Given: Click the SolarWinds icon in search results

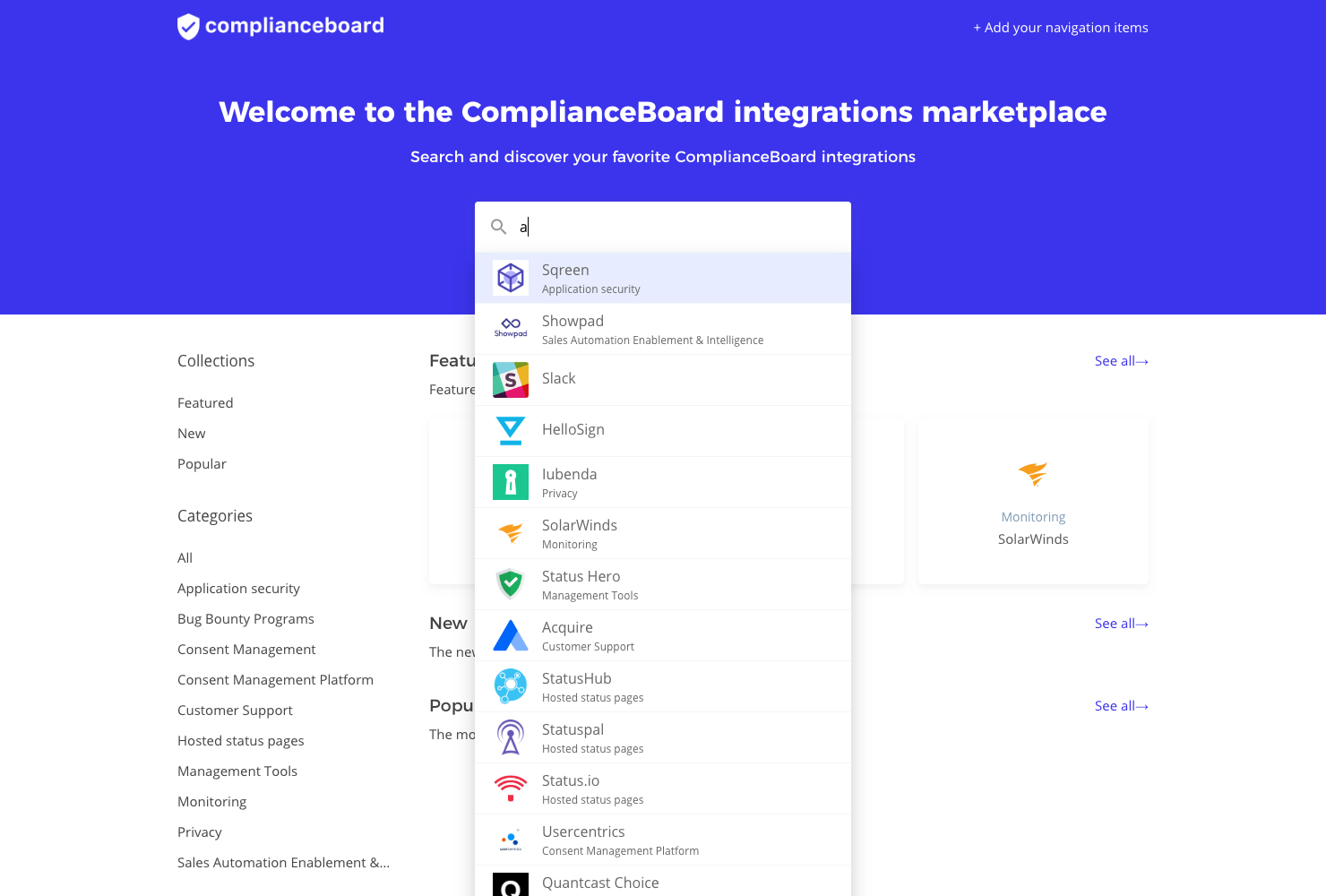Looking at the screenshot, I should pyautogui.click(x=511, y=533).
